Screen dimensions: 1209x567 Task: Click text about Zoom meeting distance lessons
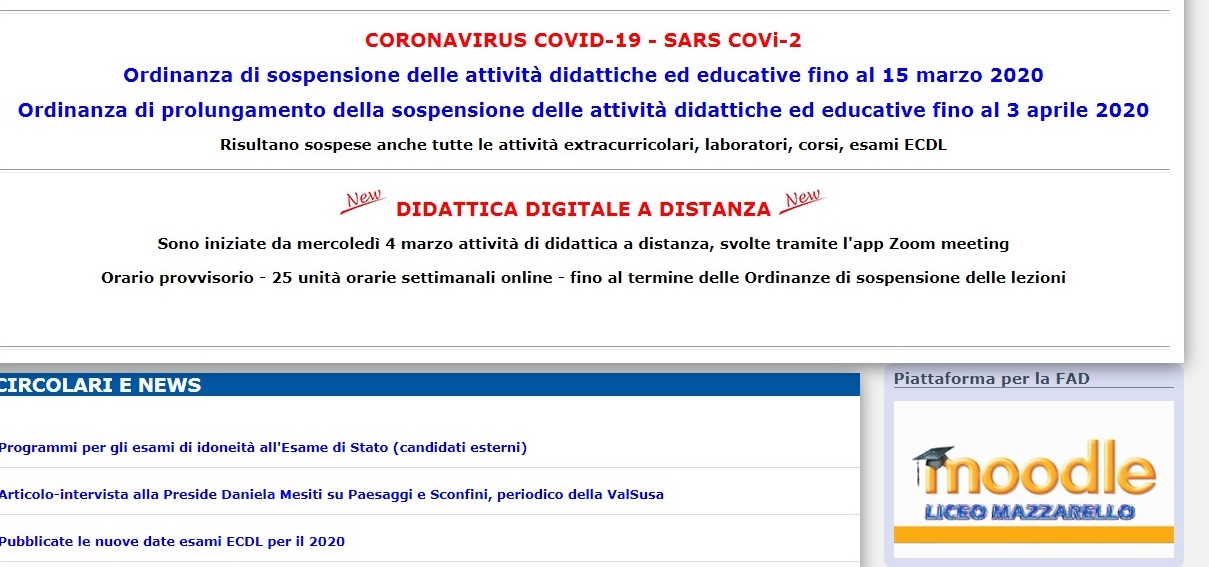point(583,244)
